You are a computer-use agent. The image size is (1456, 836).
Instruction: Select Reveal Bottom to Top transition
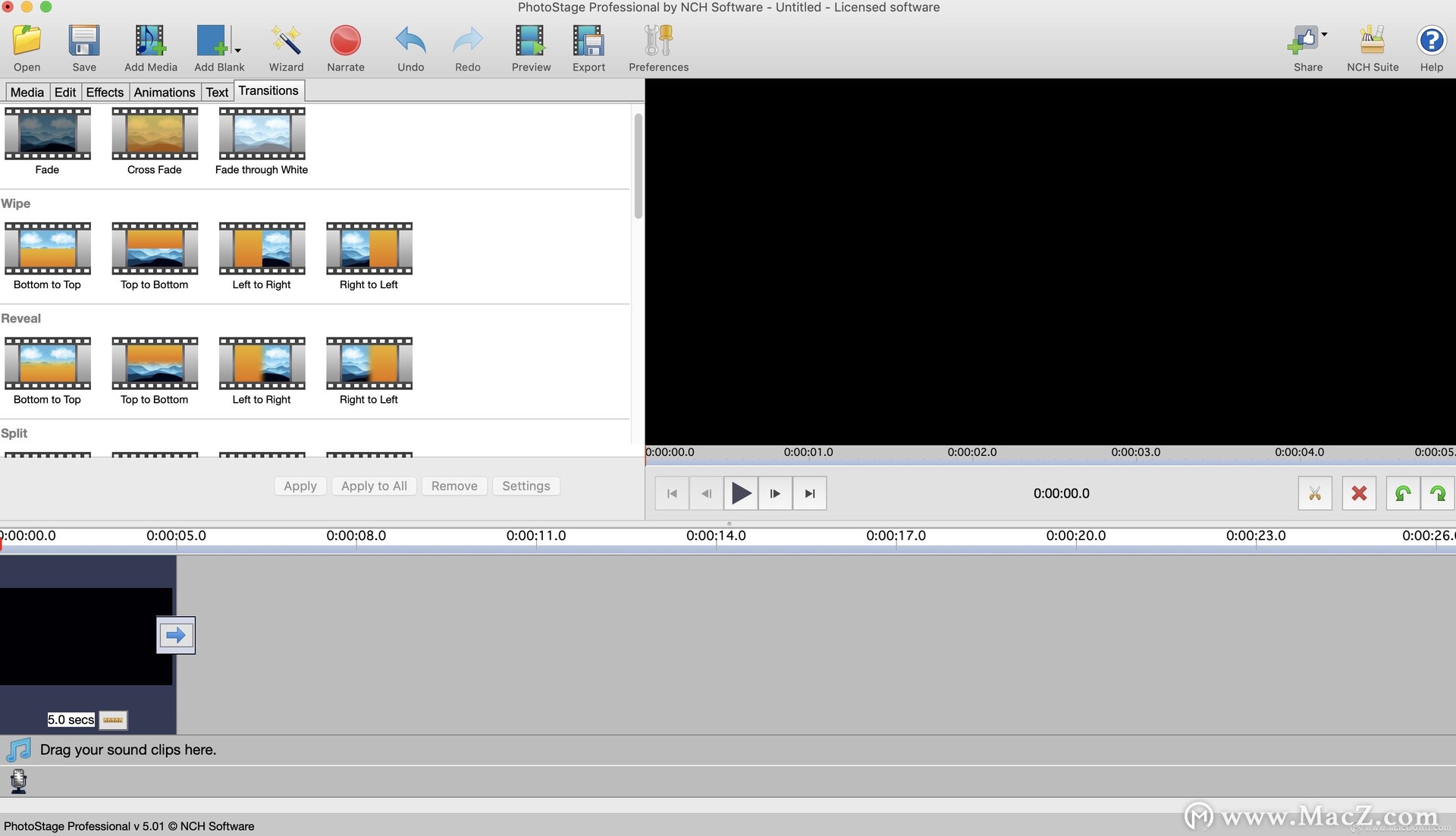[48, 363]
